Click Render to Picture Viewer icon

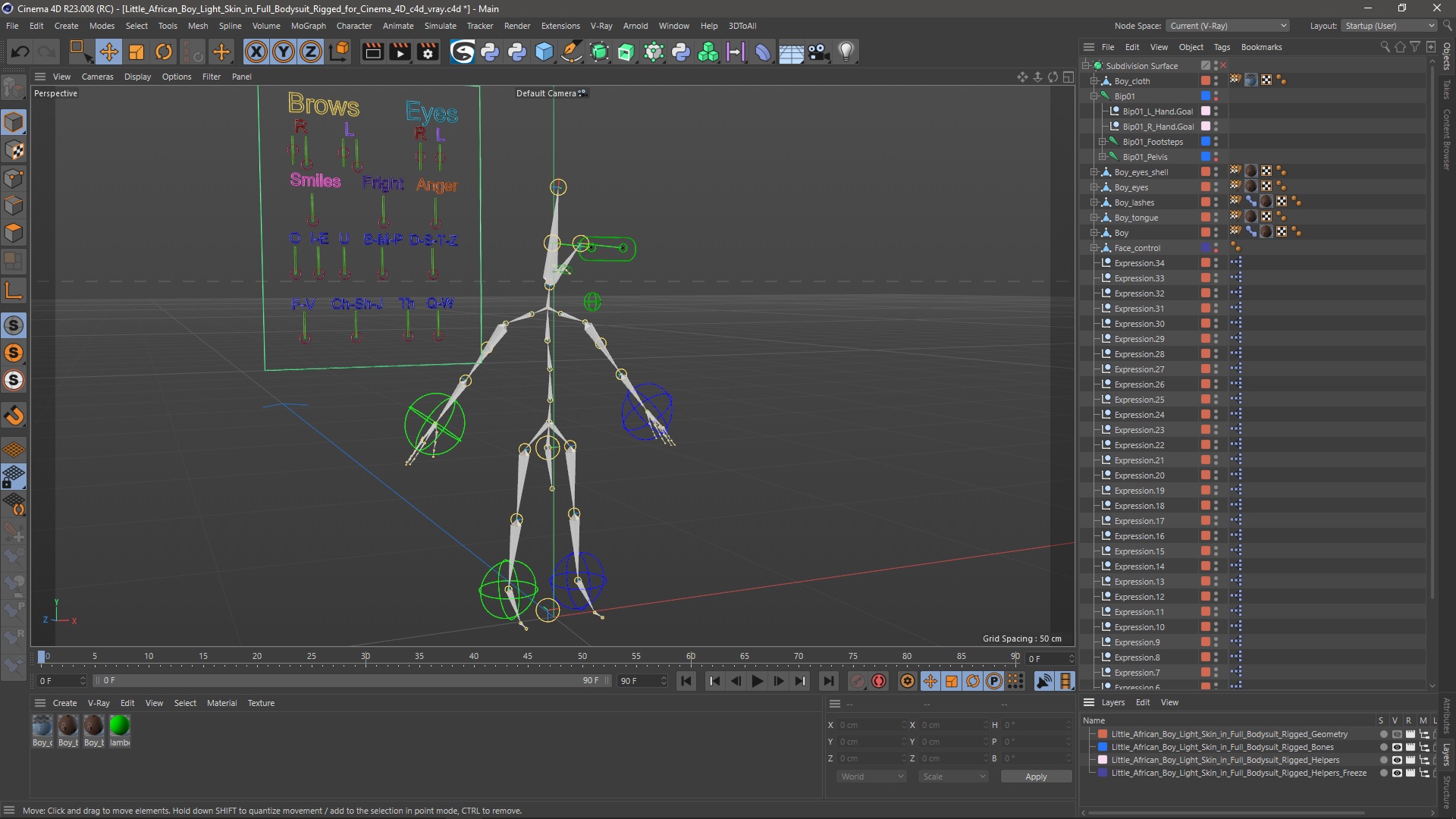point(400,52)
